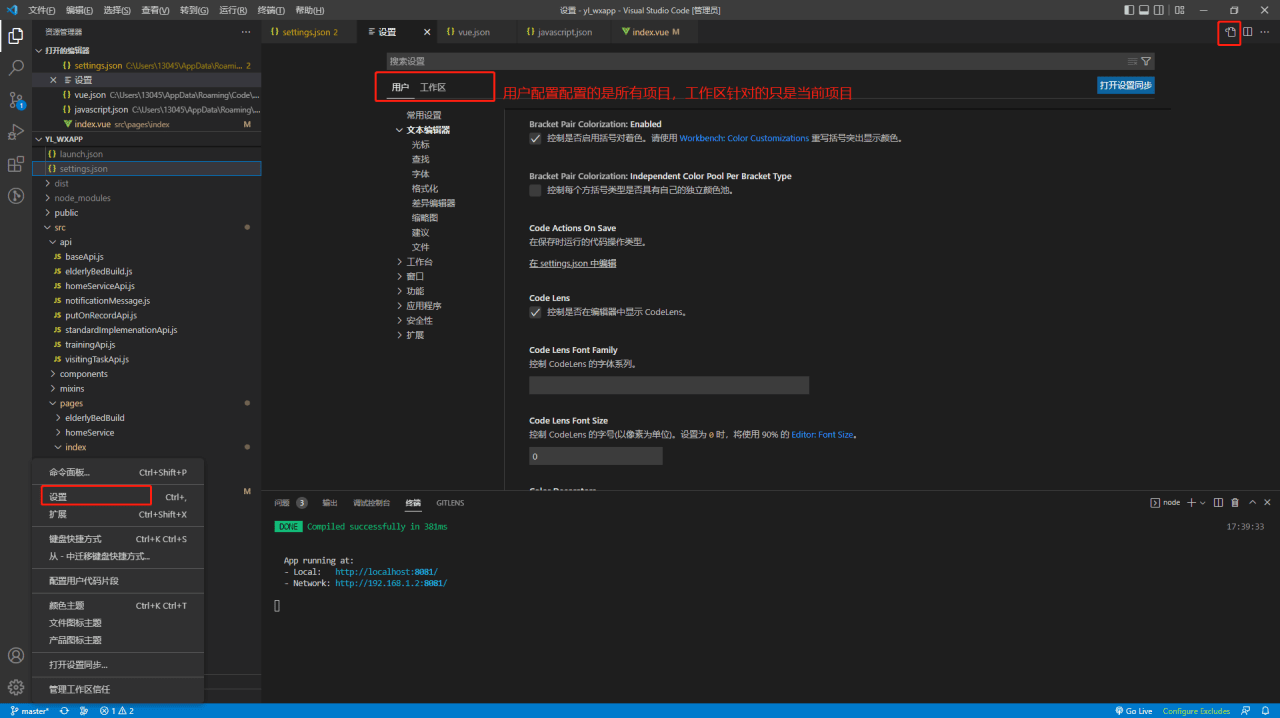Image resolution: width=1280 pixels, height=718 pixels.
Task: Click the Open Settings (JSON) icon
Action: pyautogui.click(x=1230, y=32)
